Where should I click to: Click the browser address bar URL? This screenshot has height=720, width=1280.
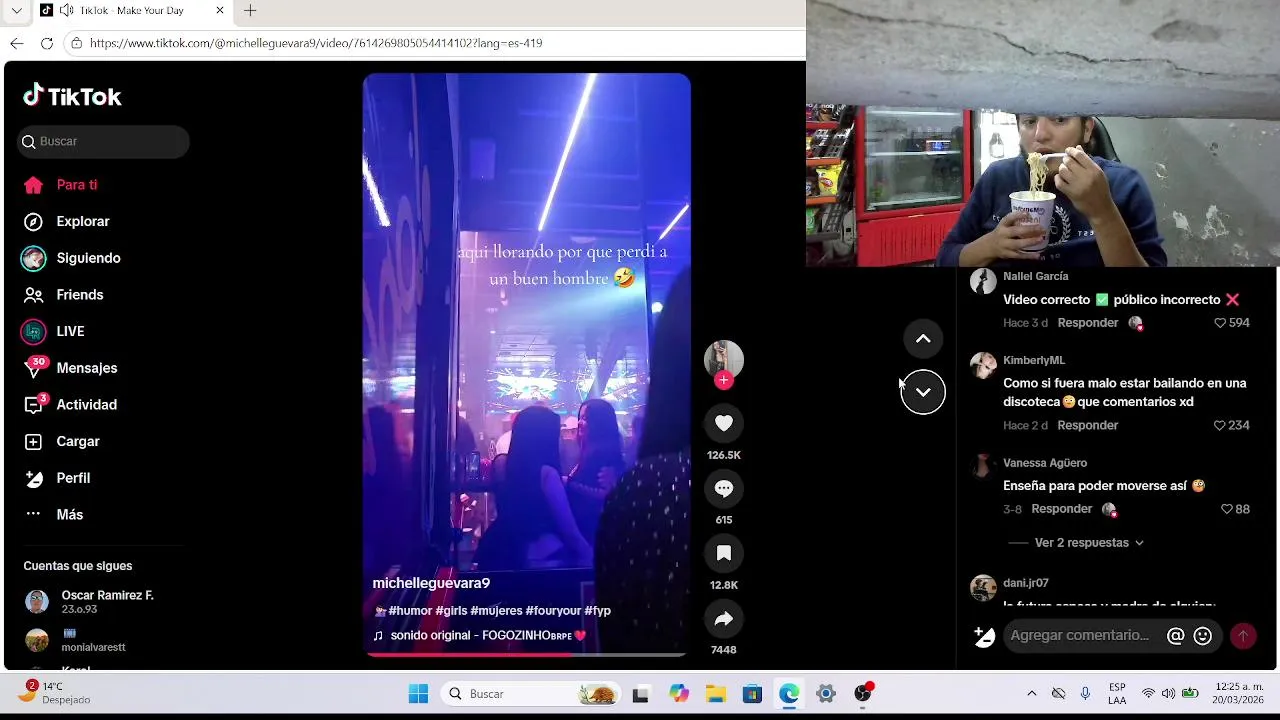pyautogui.click(x=316, y=43)
